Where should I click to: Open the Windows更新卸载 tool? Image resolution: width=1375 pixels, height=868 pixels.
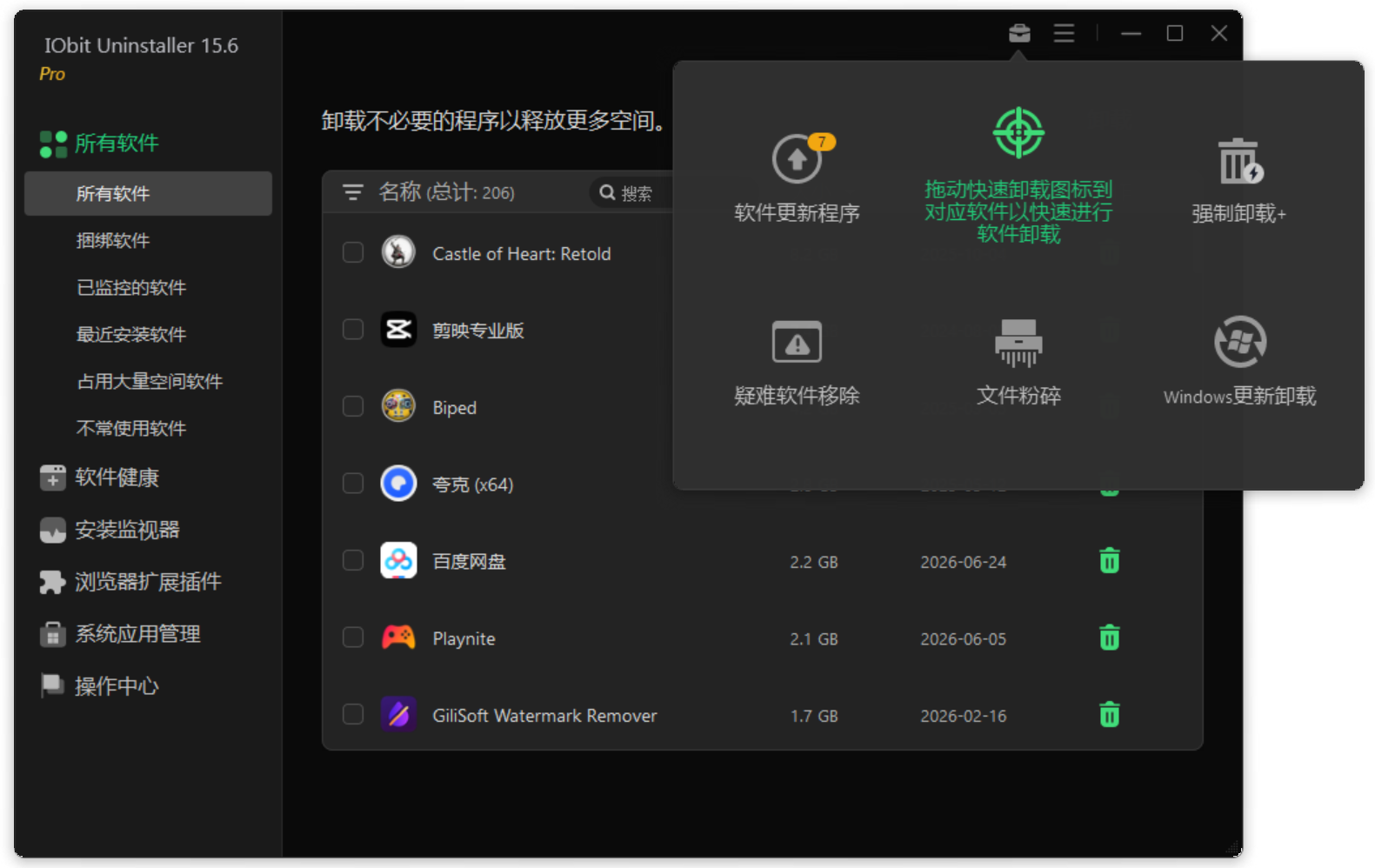1239,362
